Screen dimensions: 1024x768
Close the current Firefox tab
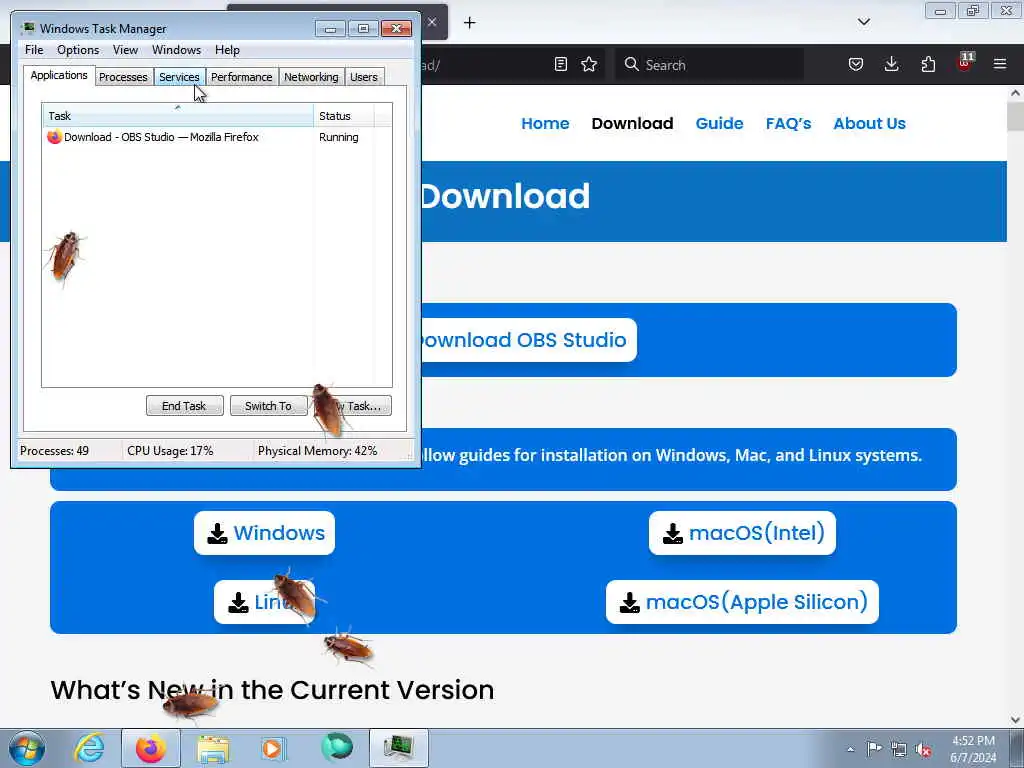click(432, 22)
